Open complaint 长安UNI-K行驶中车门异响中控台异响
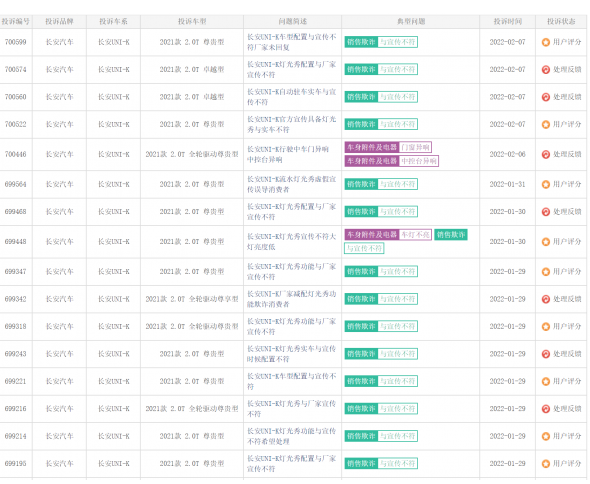Viewport: 590px width, 484px height. tap(288, 154)
